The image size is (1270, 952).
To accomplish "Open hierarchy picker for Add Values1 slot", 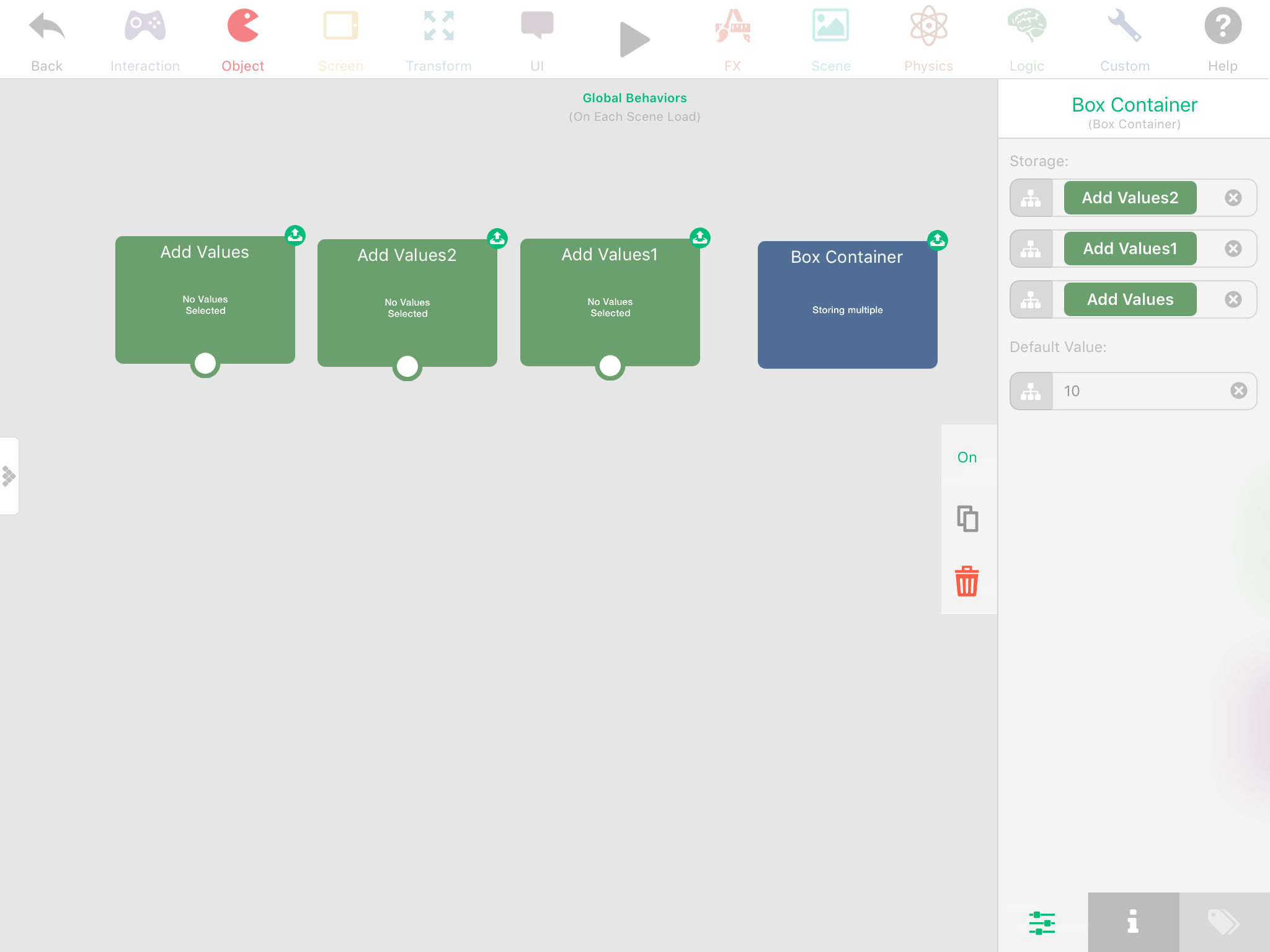I will click(x=1031, y=249).
